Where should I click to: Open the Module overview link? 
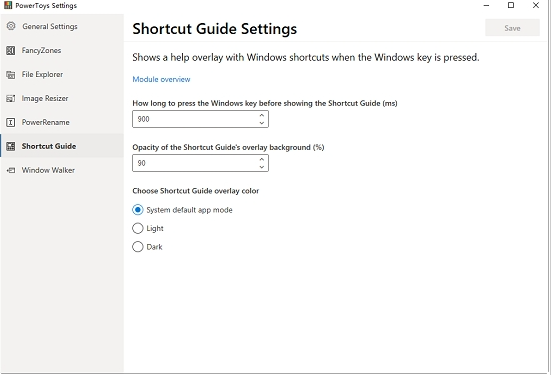161,79
